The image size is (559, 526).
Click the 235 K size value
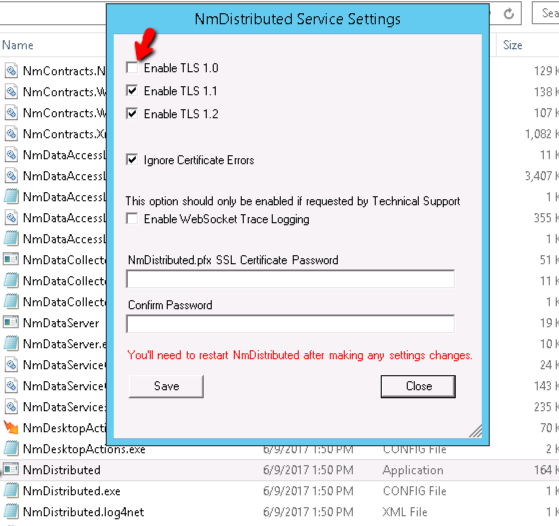click(546, 407)
